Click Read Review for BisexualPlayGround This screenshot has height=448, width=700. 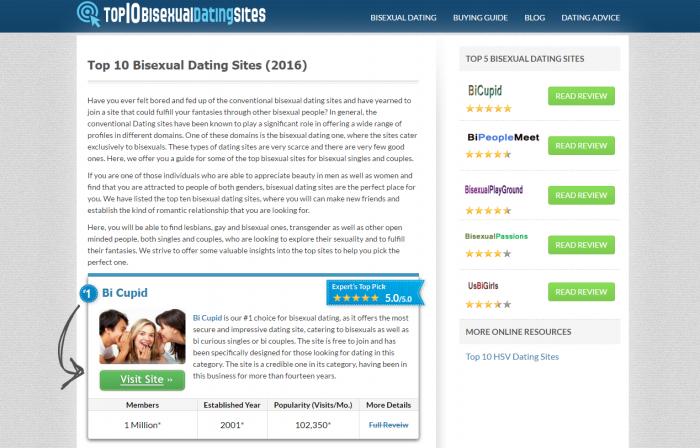pyautogui.click(x=581, y=195)
